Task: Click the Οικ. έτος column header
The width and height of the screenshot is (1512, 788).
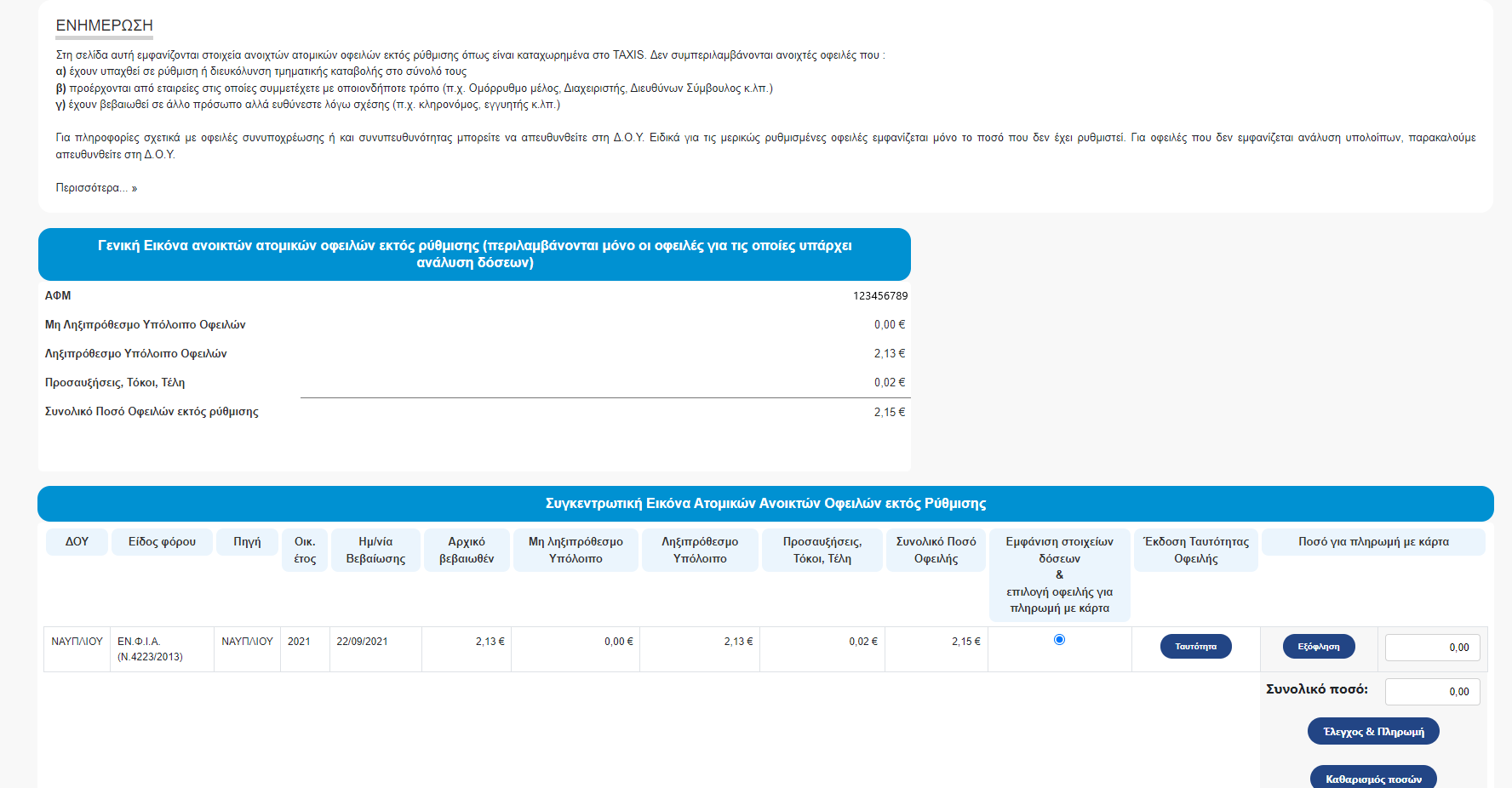Action: (x=305, y=551)
